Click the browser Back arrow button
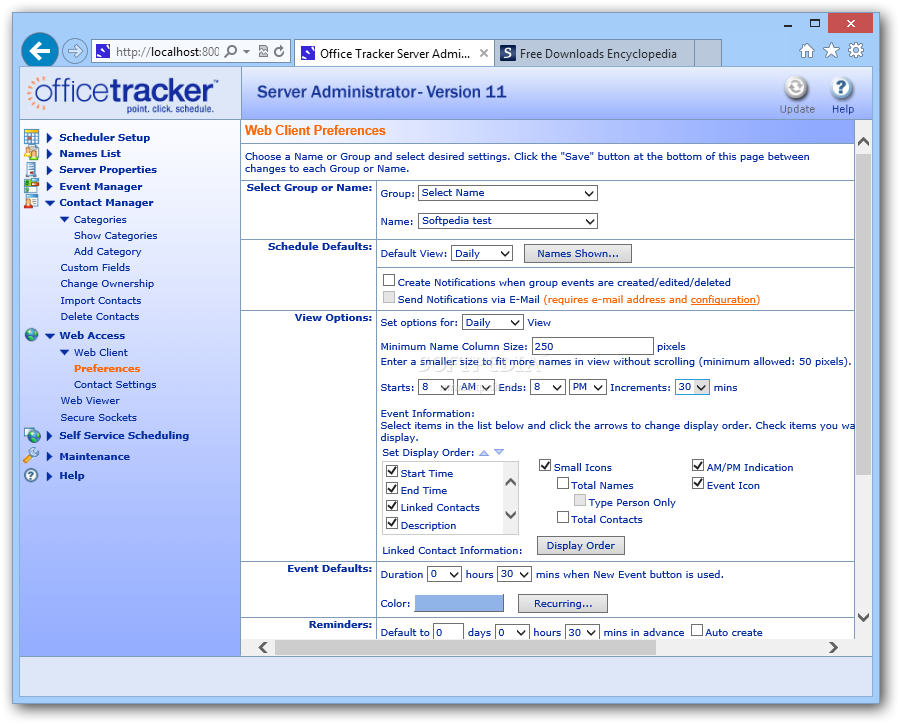The height and width of the screenshot is (724, 900). 40,51
